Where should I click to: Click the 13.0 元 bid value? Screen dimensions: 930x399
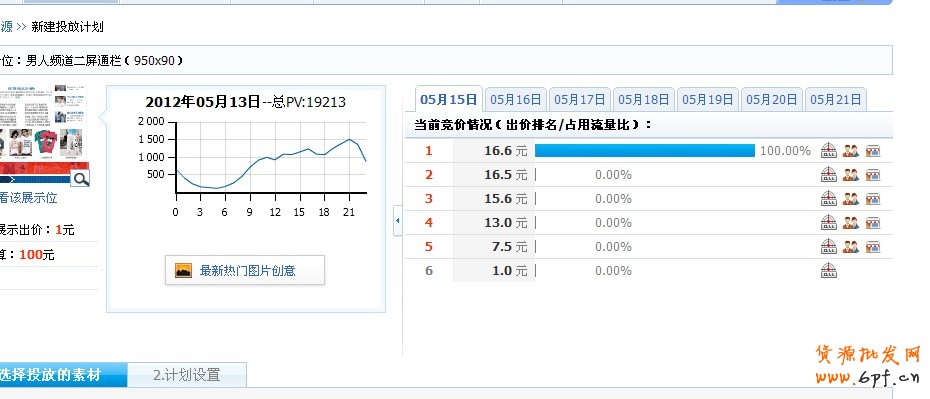point(505,223)
